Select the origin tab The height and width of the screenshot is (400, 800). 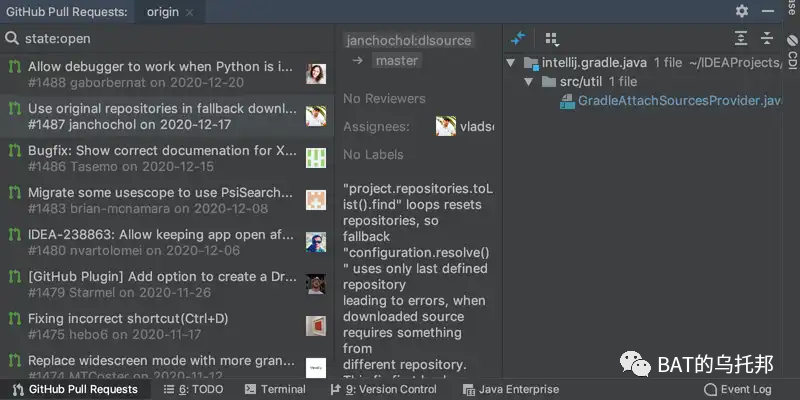[x=163, y=12]
